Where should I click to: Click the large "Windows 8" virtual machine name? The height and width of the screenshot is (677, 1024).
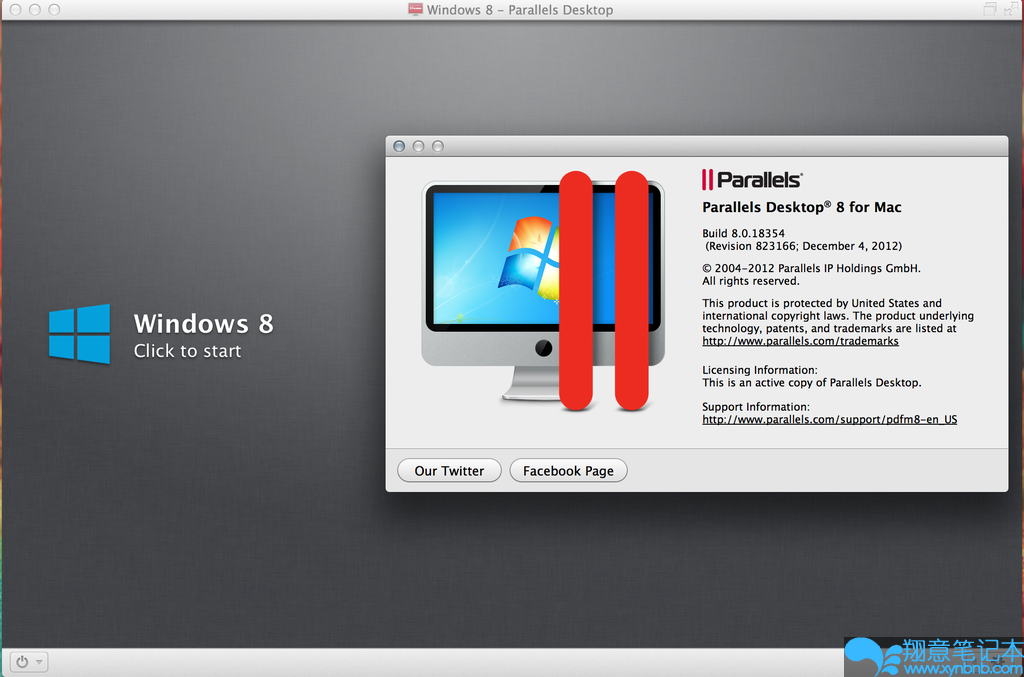coord(203,323)
